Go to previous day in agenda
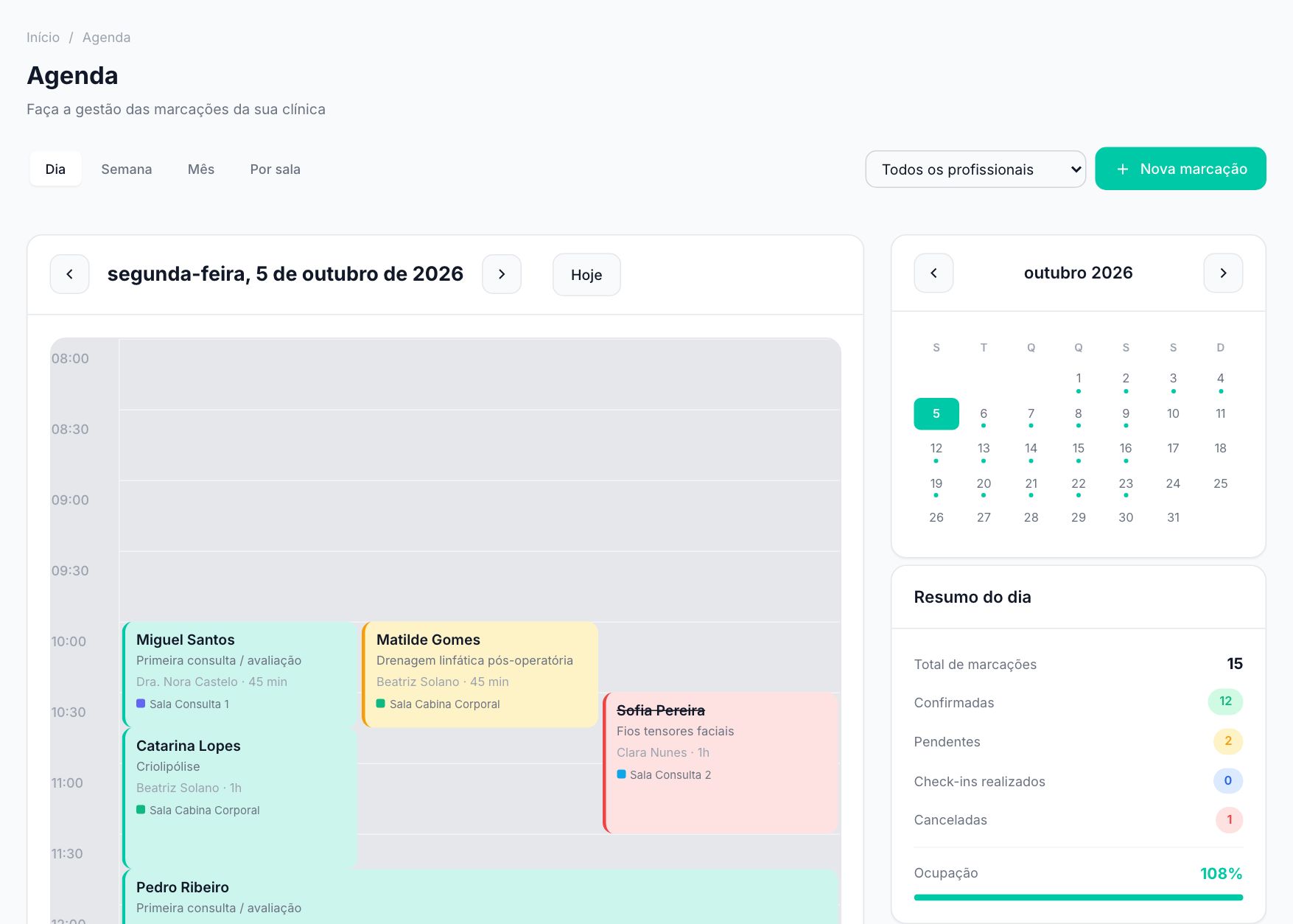Image resolution: width=1293 pixels, height=924 pixels. (69, 274)
